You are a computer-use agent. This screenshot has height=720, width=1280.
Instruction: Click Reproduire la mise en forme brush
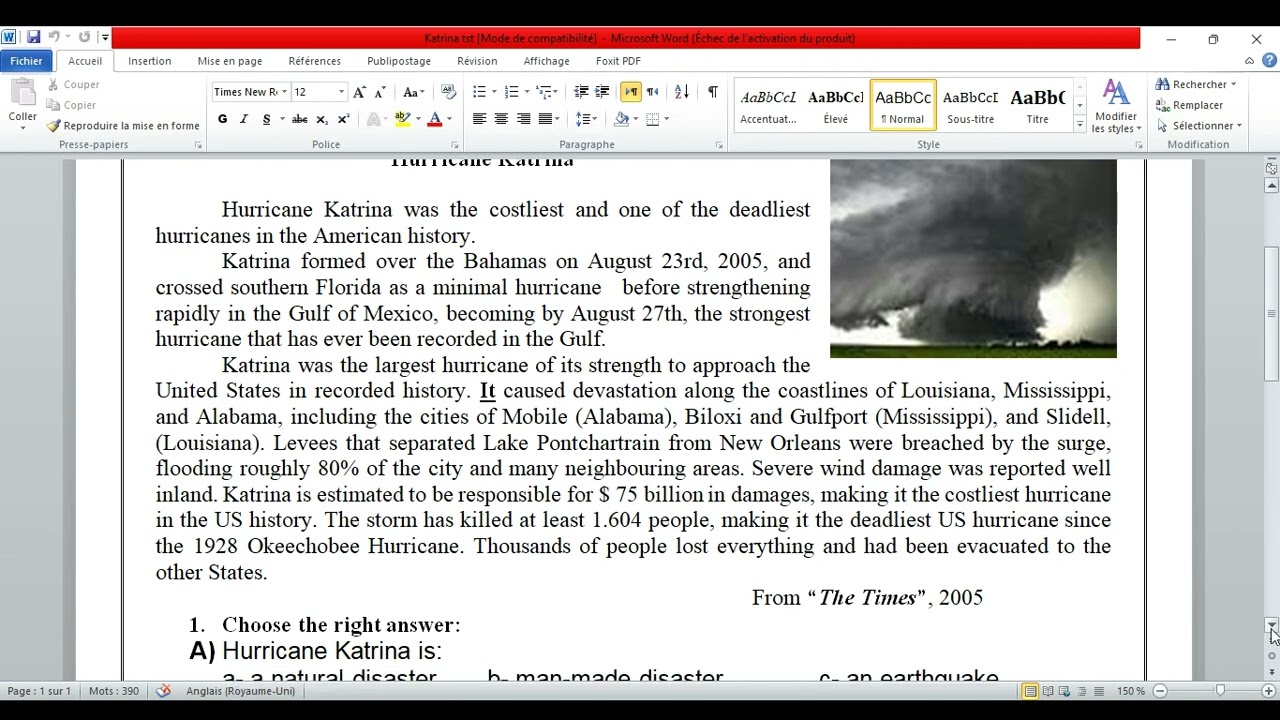tap(123, 126)
